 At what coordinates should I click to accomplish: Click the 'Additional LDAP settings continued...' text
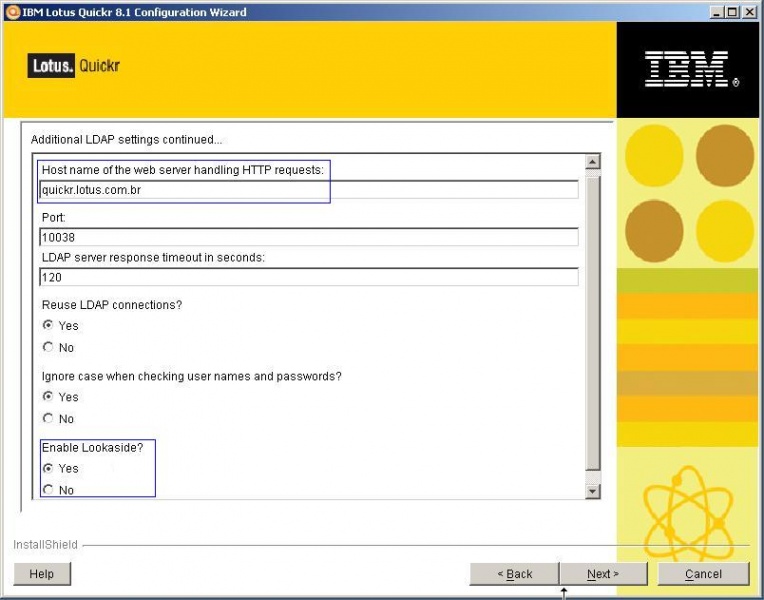click(x=126, y=139)
